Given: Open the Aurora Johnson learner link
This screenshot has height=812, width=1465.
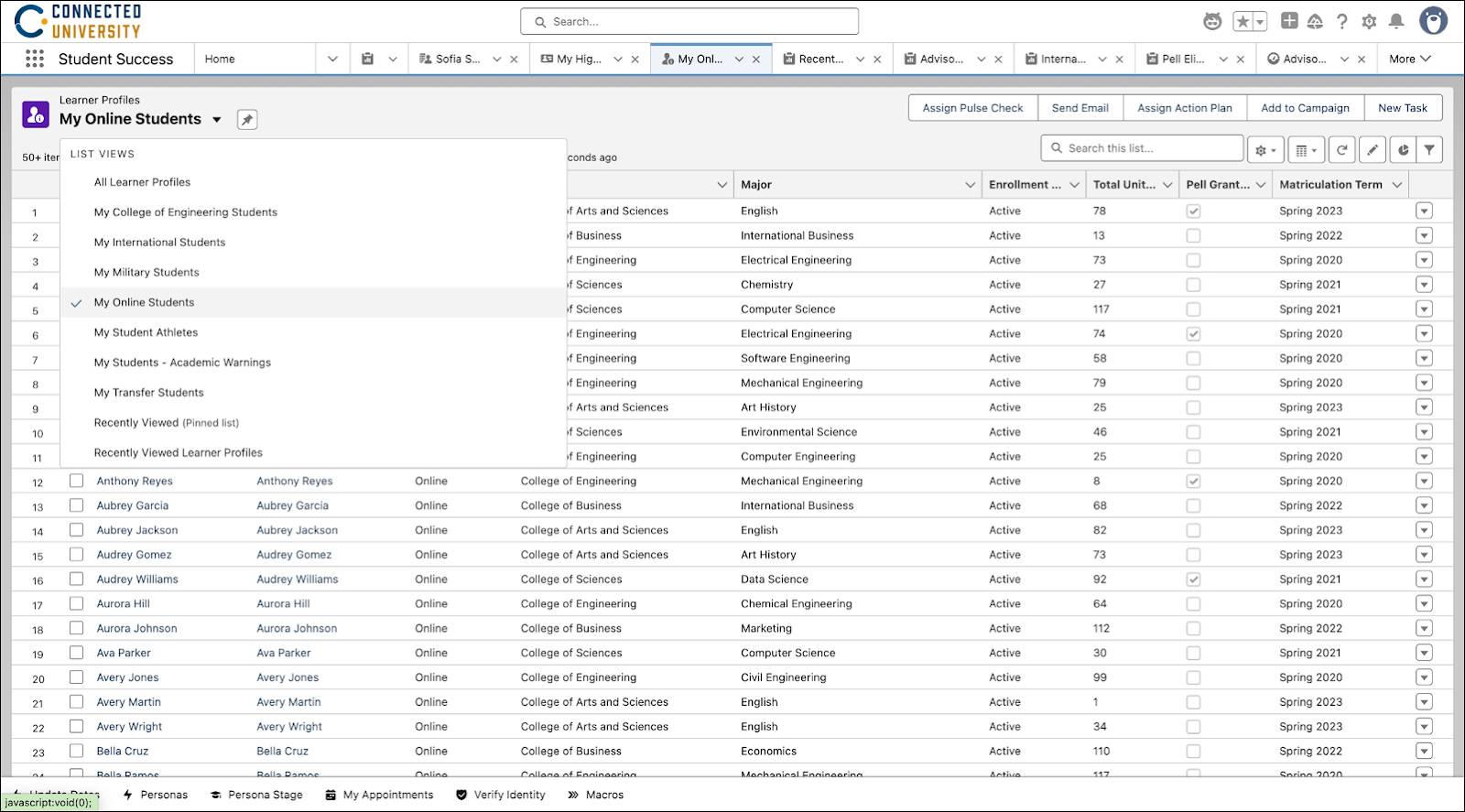Looking at the screenshot, I should [x=137, y=629].
